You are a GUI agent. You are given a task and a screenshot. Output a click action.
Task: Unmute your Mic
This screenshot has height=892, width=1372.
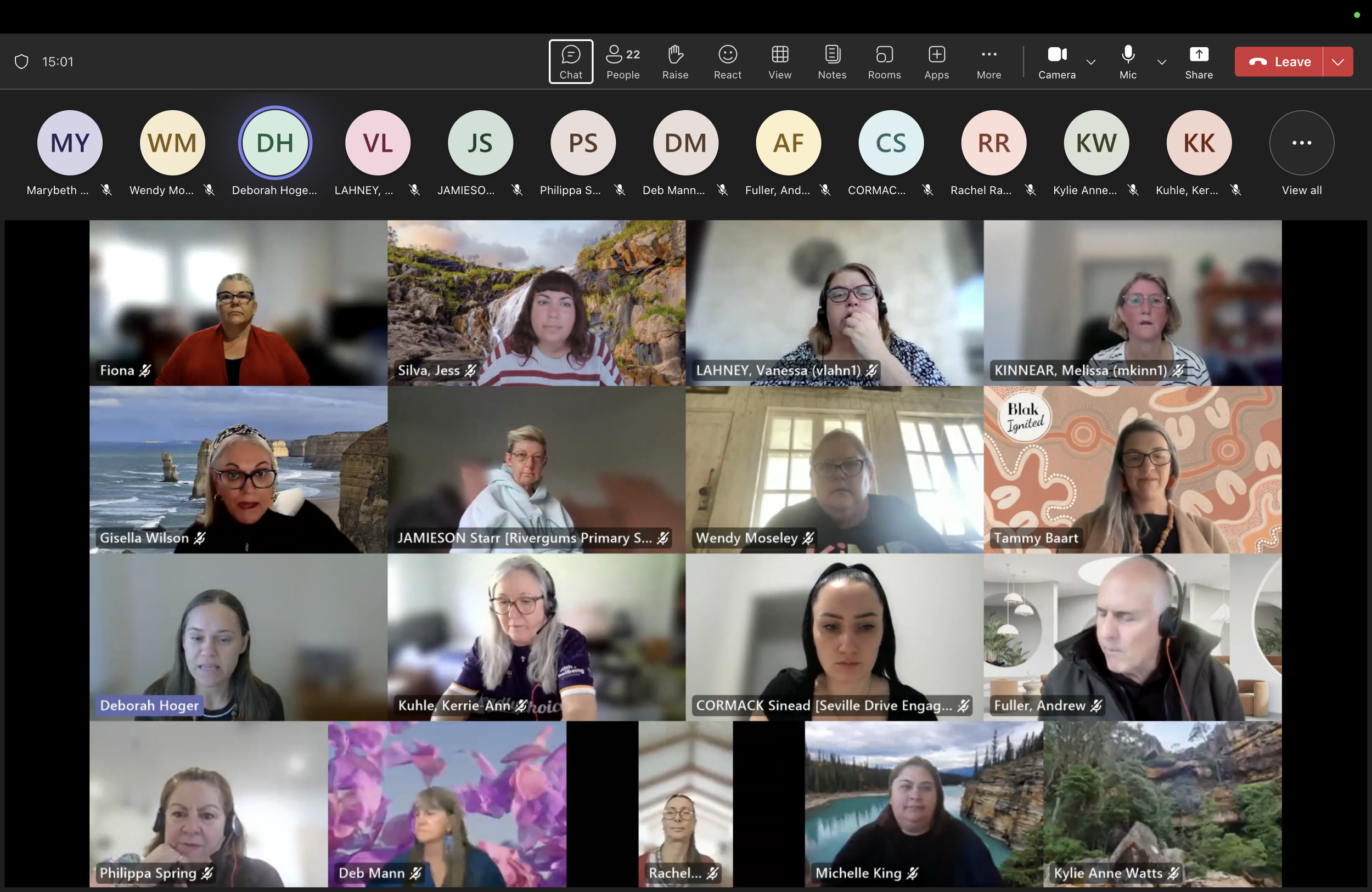coord(1127,61)
